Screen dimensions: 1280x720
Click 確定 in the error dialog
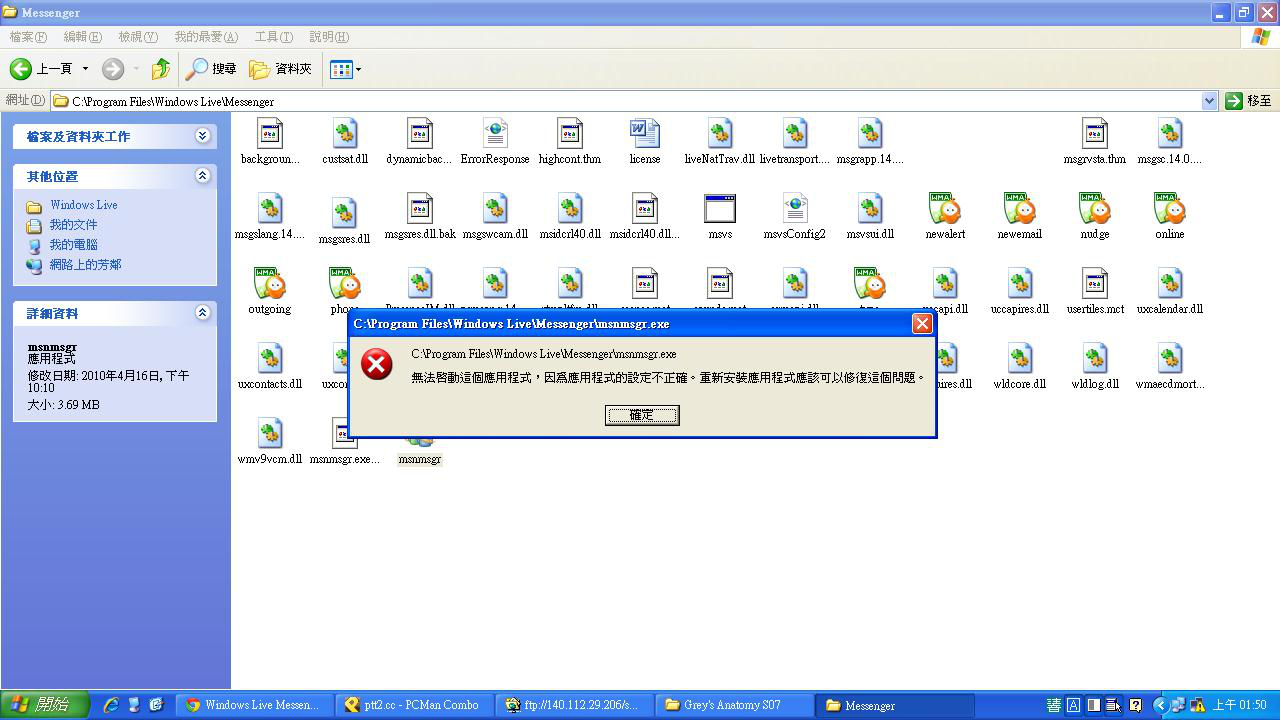642,415
